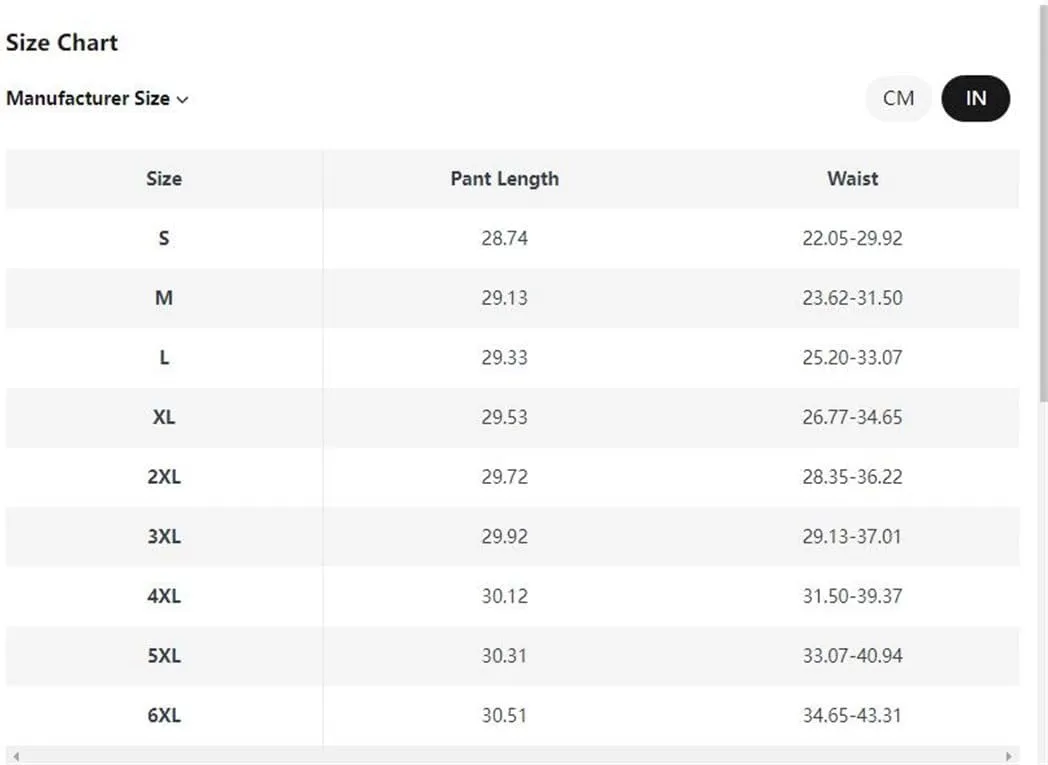
Task: Click the 6XL size row label
Action: [164, 715]
